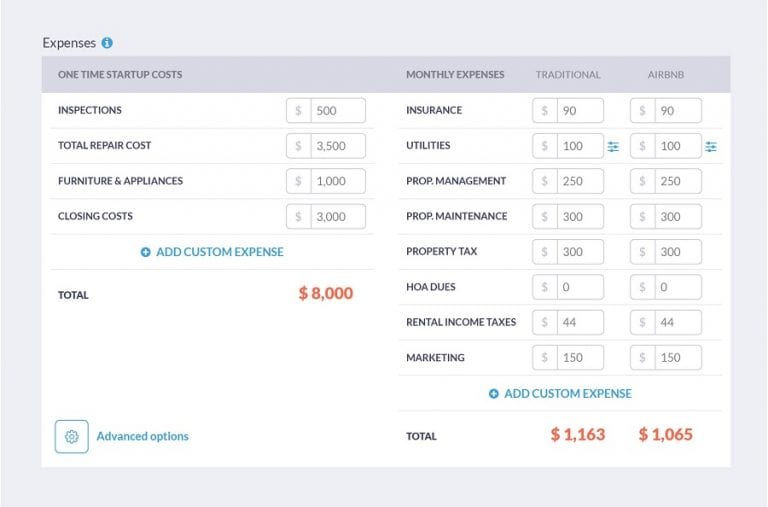Screen dimensions: 768x507
Task: Open the Advanced options gear icon
Action: coord(71,436)
